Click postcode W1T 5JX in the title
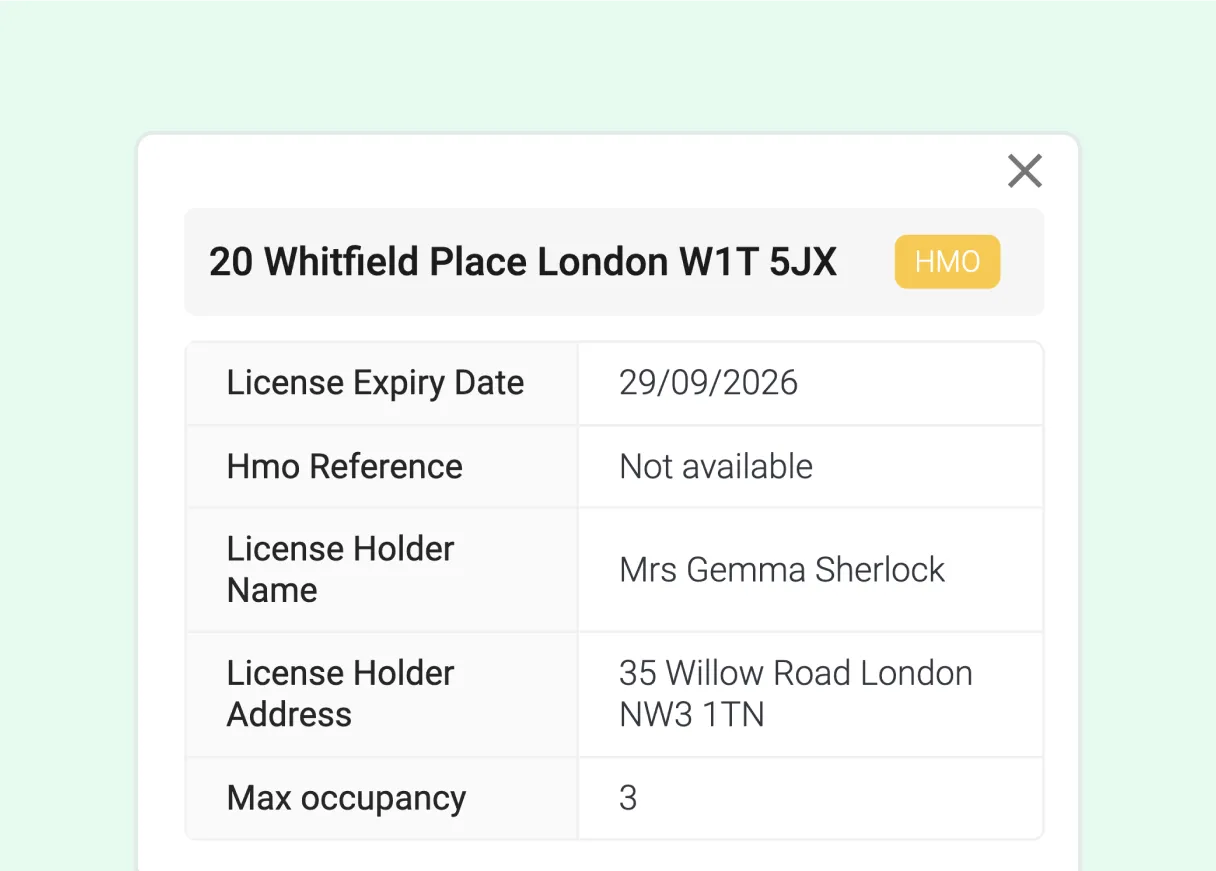1216x871 pixels. 760,261
